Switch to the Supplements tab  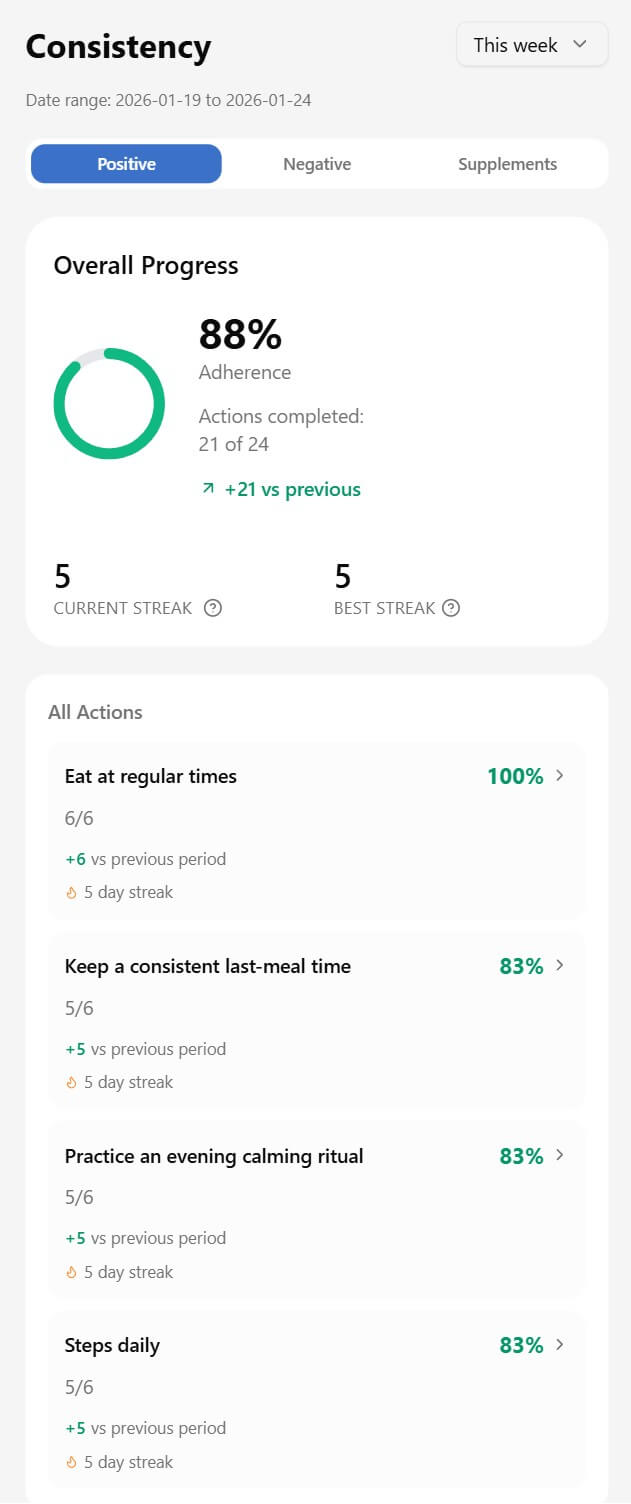(507, 164)
